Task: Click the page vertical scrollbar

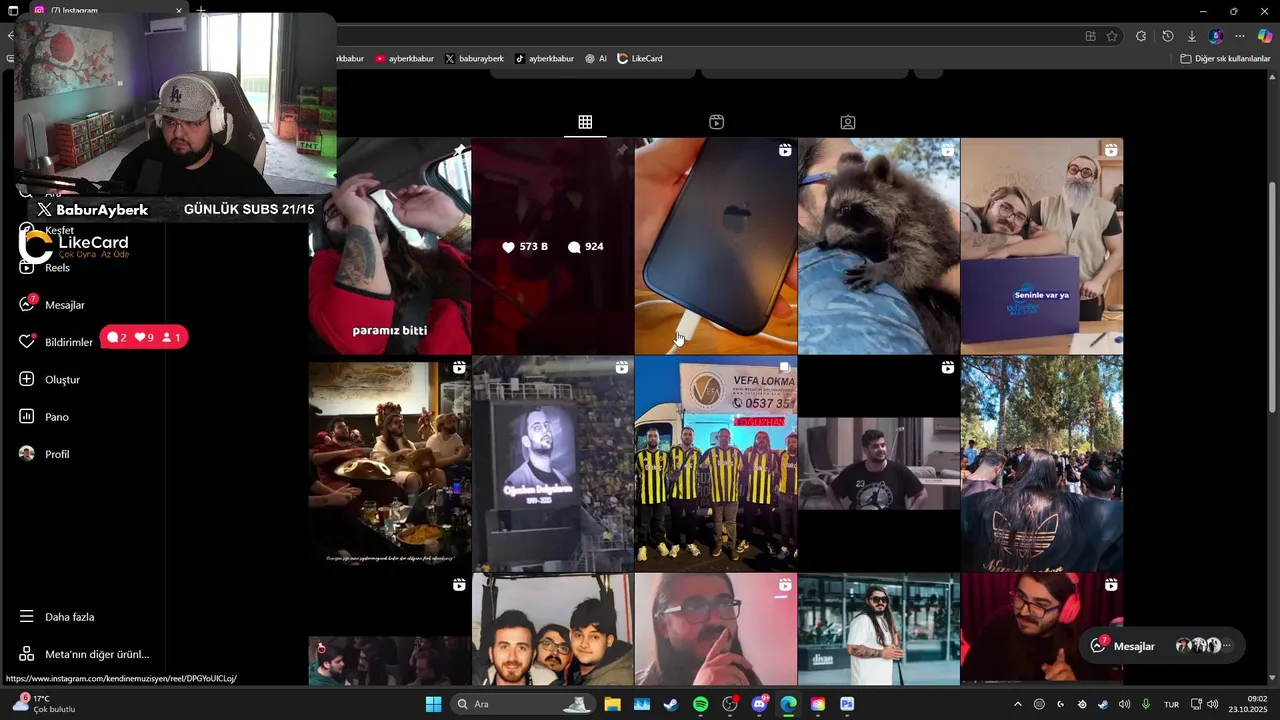Action: [x=1272, y=295]
